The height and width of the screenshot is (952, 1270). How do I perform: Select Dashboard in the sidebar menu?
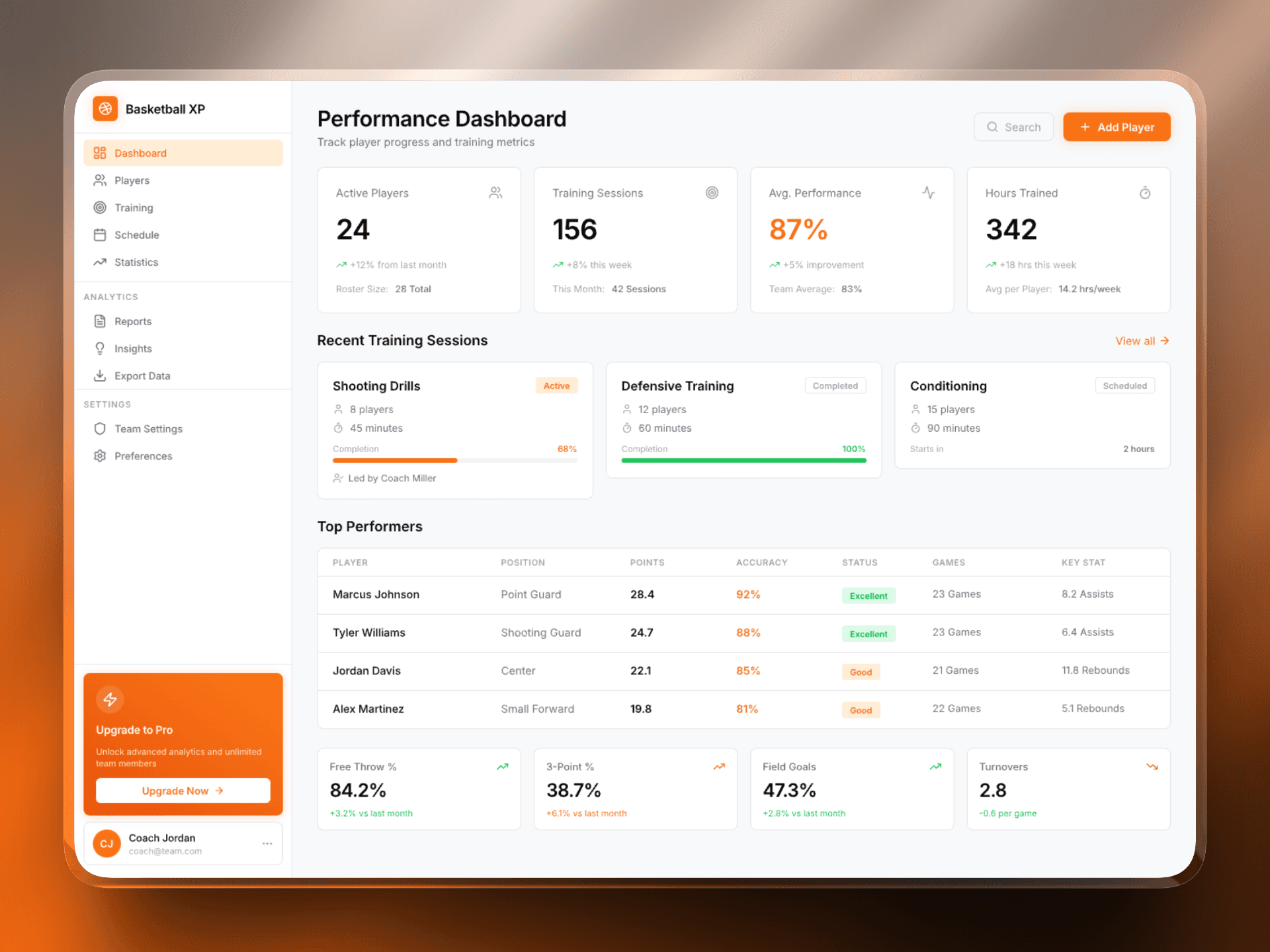click(183, 153)
